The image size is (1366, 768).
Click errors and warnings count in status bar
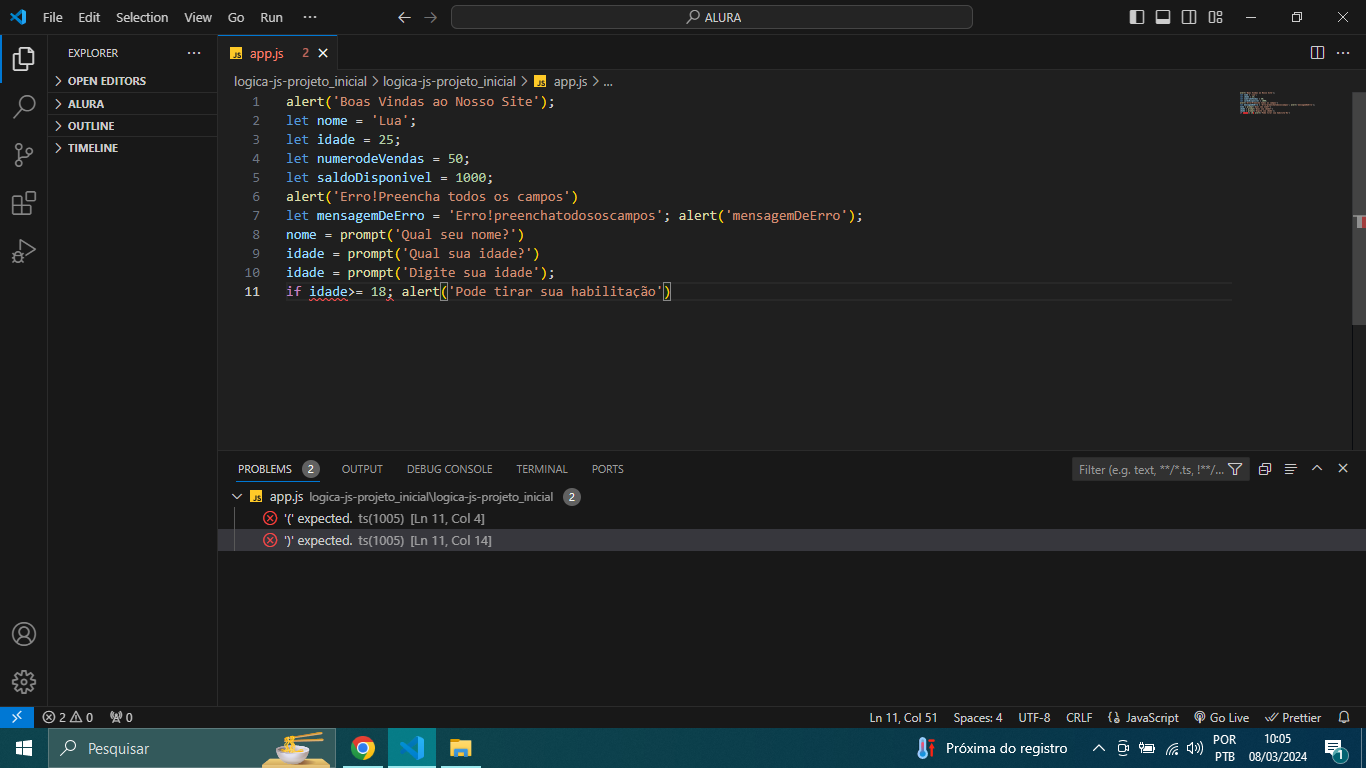click(x=67, y=717)
